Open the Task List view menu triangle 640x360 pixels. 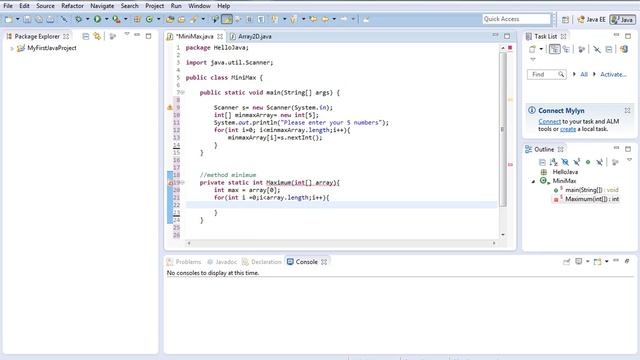pos(533,60)
